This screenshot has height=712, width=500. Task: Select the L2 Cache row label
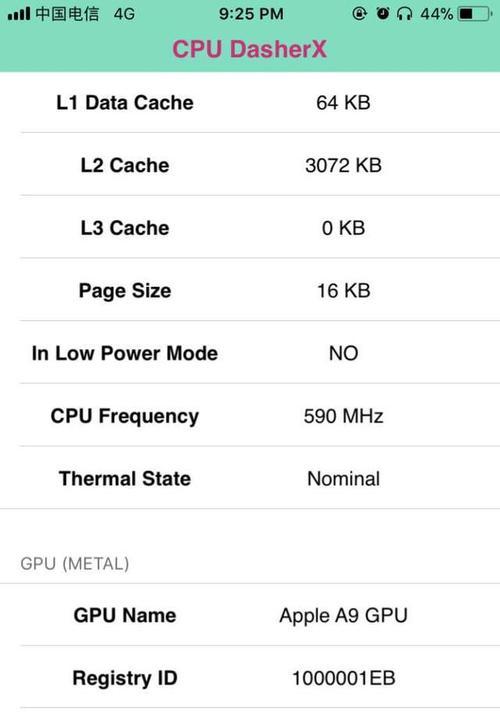(125, 165)
